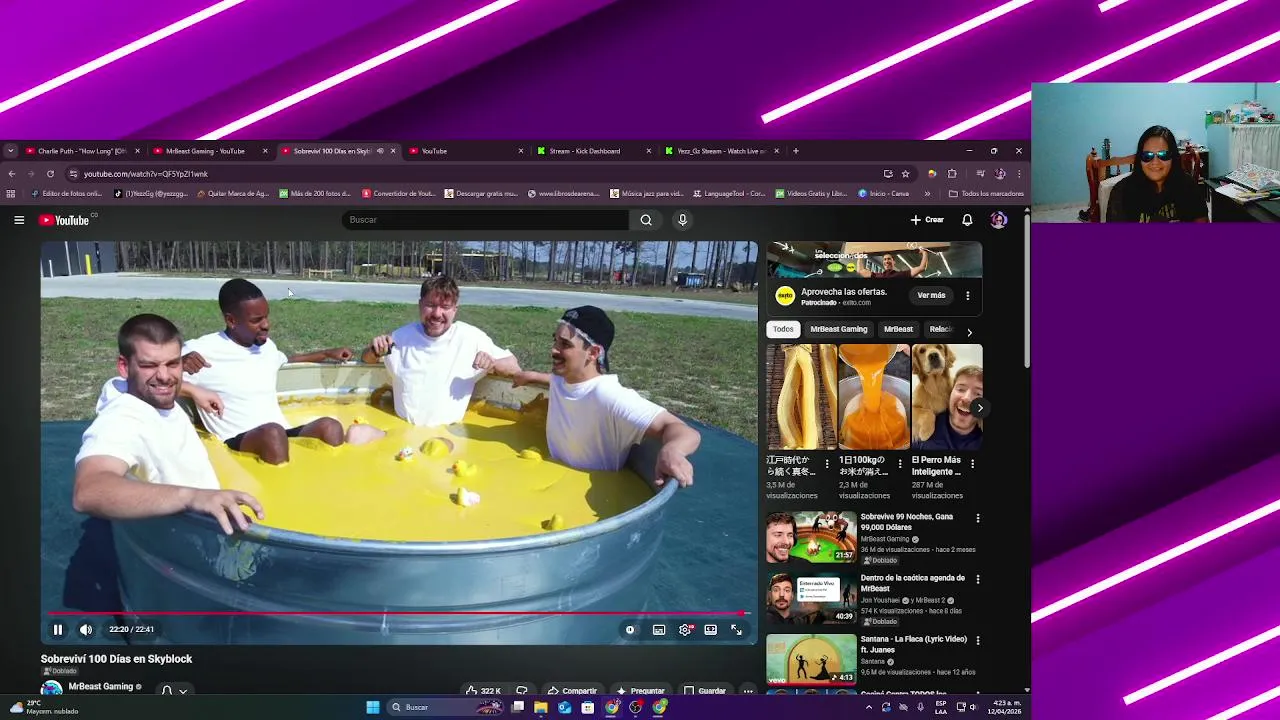The height and width of the screenshot is (720, 1280).
Task: Open the tab search dropdown arrow
Action: click(x=10, y=151)
